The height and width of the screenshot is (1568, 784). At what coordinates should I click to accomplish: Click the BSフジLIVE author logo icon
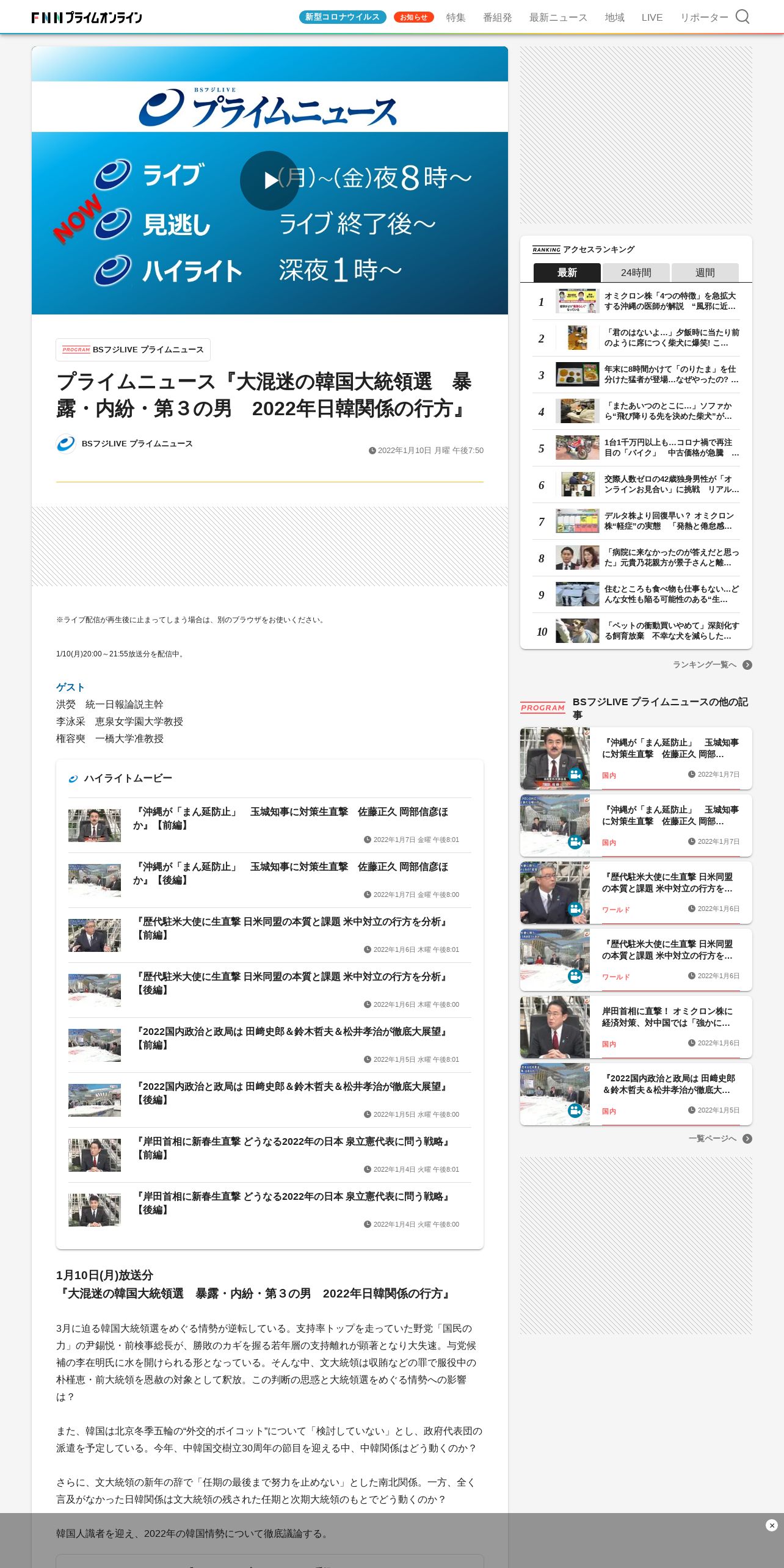(66, 444)
